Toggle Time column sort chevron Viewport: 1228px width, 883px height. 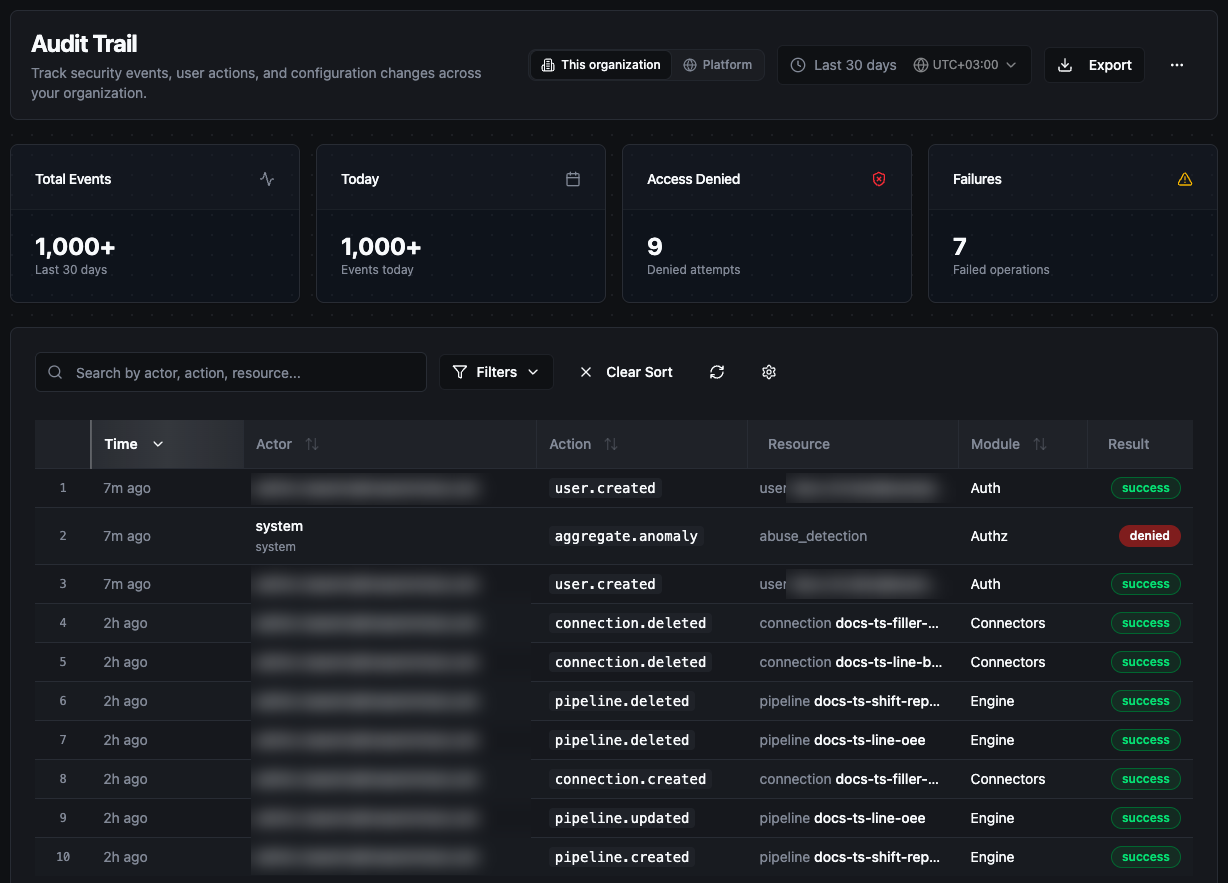click(158, 444)
